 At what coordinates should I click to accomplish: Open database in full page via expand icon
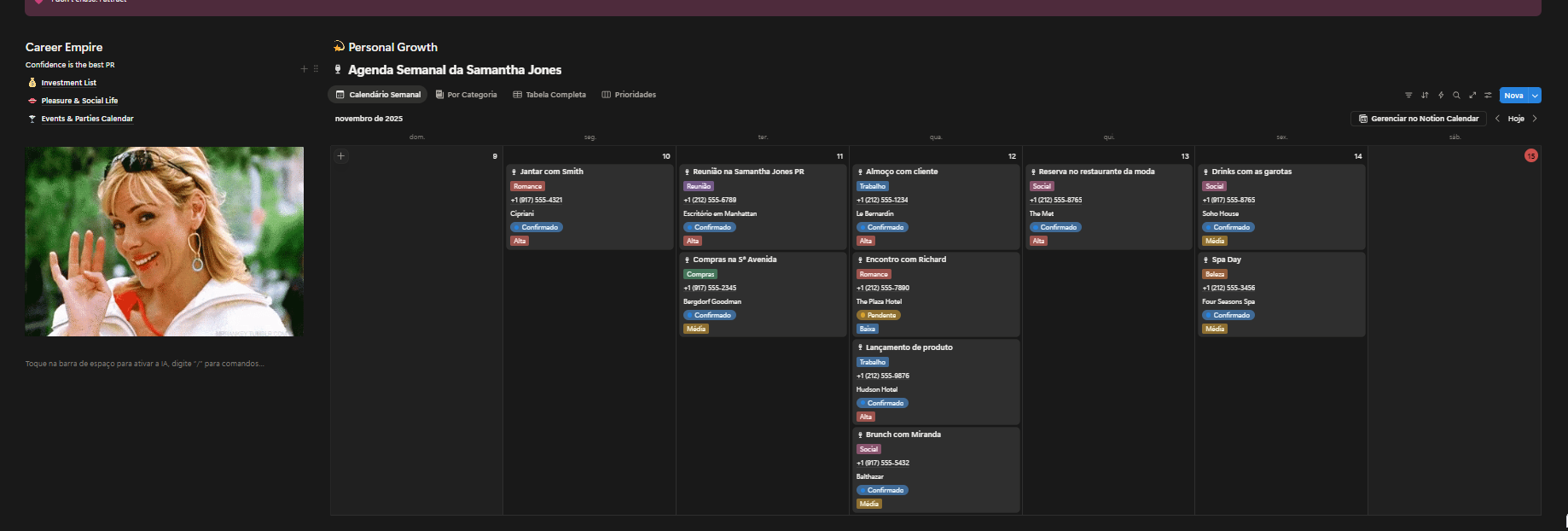tap(1472, 96)
